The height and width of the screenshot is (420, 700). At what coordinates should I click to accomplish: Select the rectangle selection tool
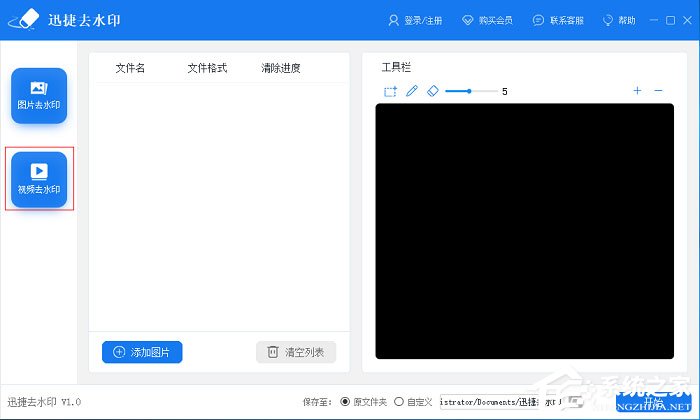[x=390, y=91]
